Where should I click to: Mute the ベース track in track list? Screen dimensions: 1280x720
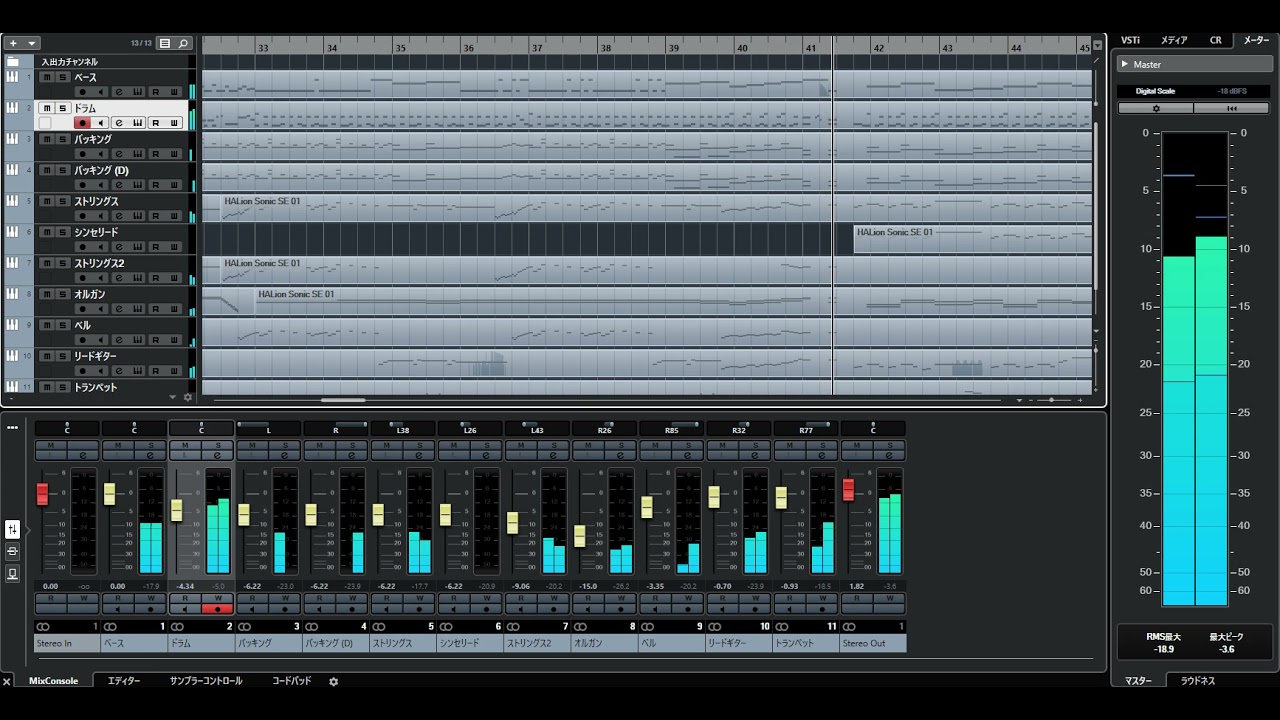47,77
